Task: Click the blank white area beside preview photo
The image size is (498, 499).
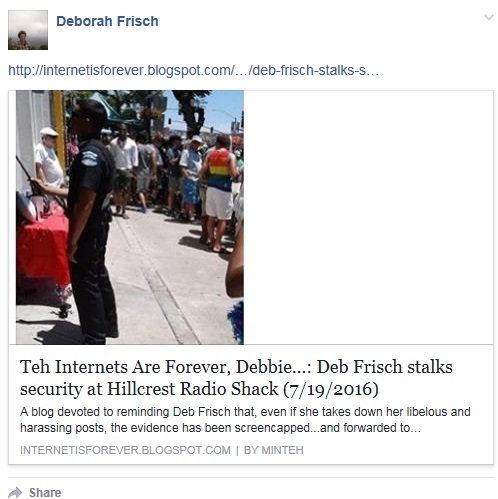Action: [x=368, y=217]
